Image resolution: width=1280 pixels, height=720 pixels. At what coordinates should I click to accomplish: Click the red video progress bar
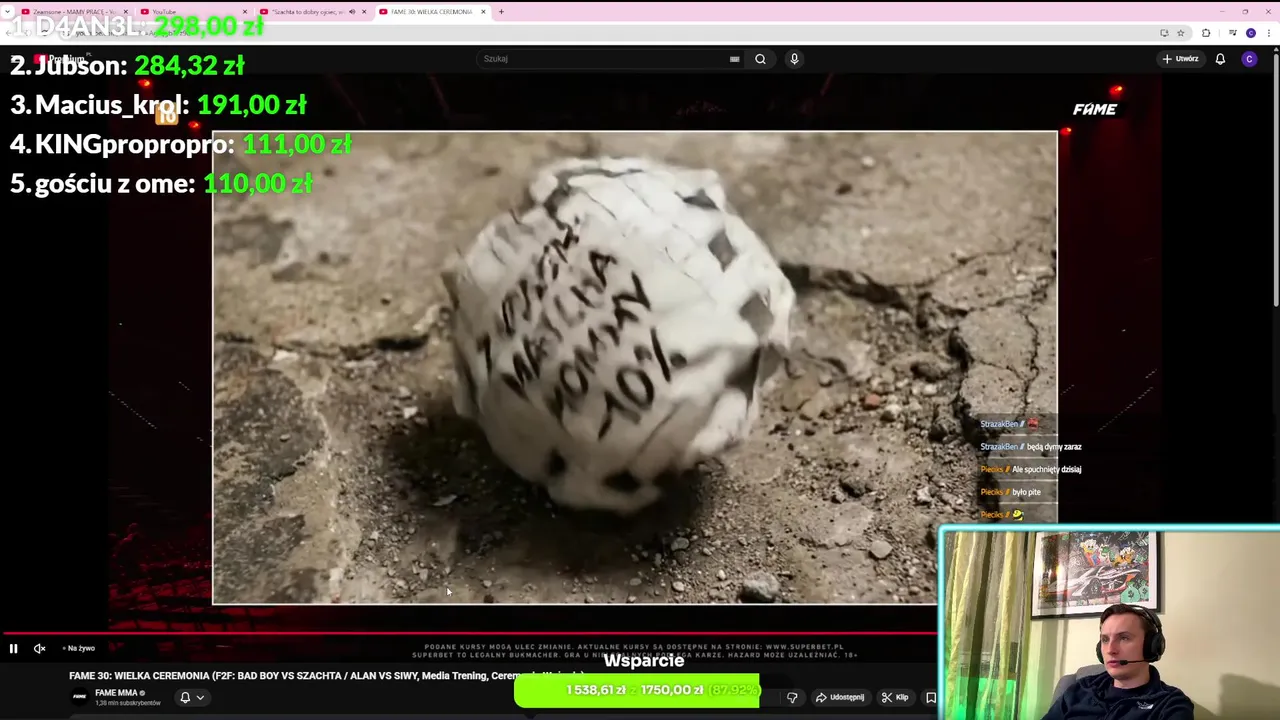(470, 634)
